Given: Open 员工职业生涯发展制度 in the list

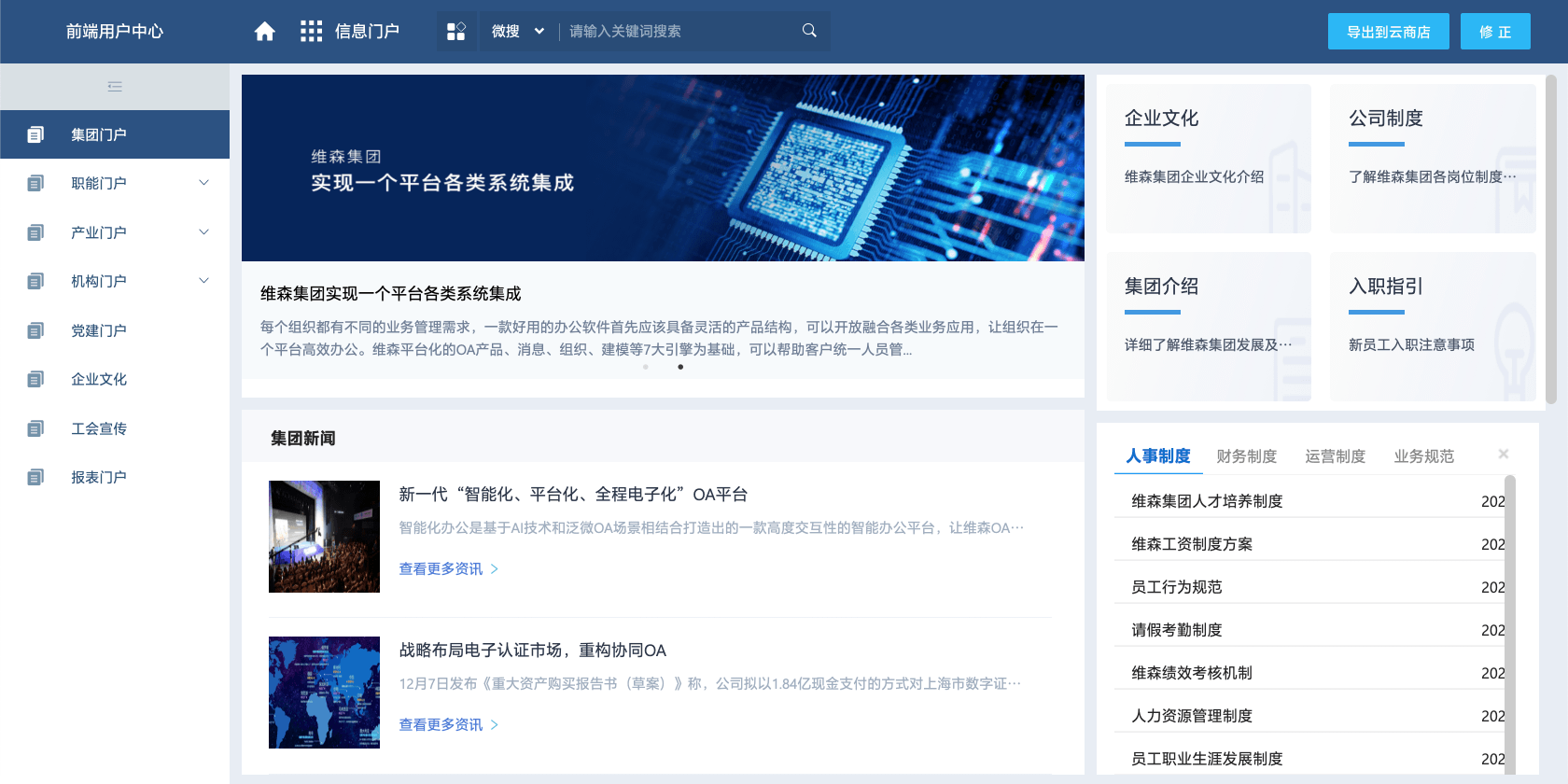Looking at the screenshot, I should pos(1207,759).
